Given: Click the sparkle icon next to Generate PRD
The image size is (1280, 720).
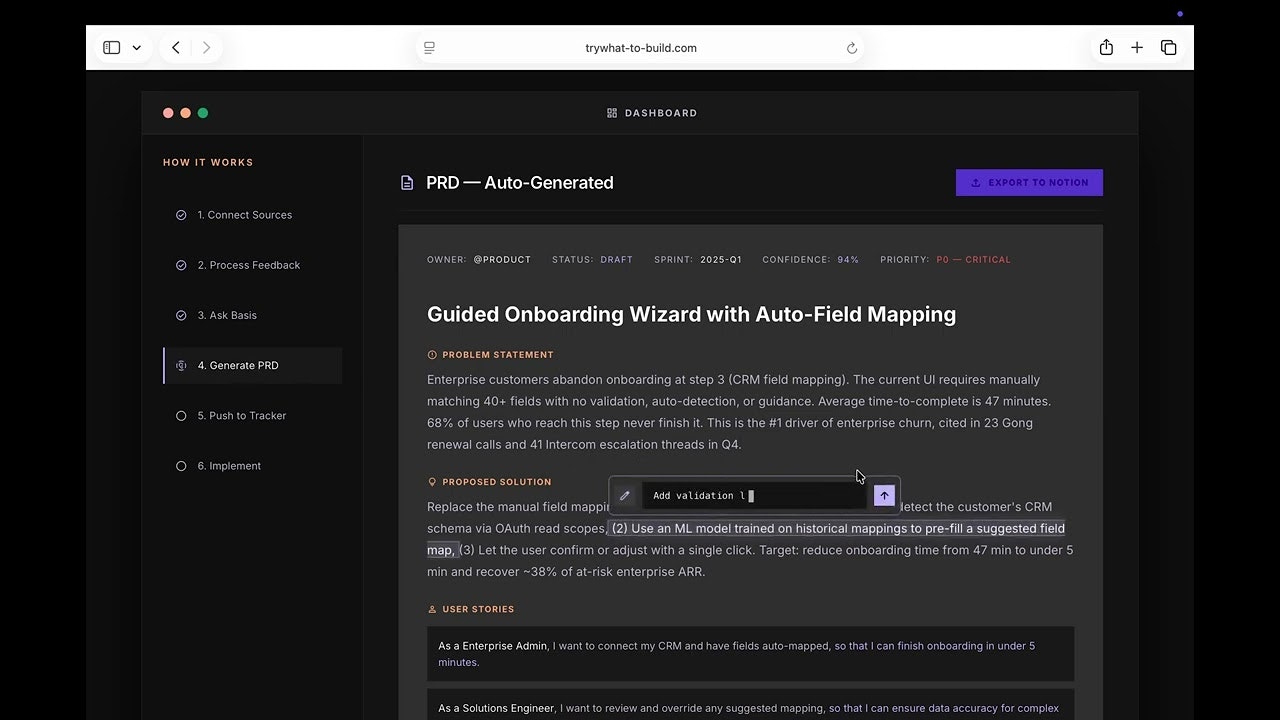Looking at the screenshot, I should pos(181,365).
